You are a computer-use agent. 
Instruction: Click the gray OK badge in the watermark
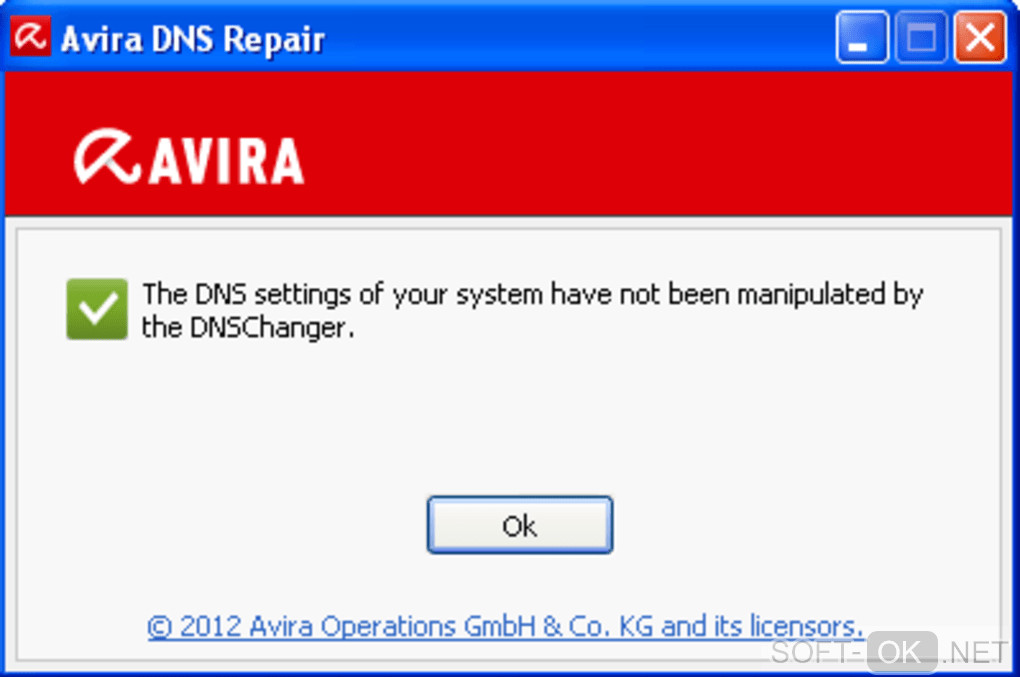[x=902, y=651]
